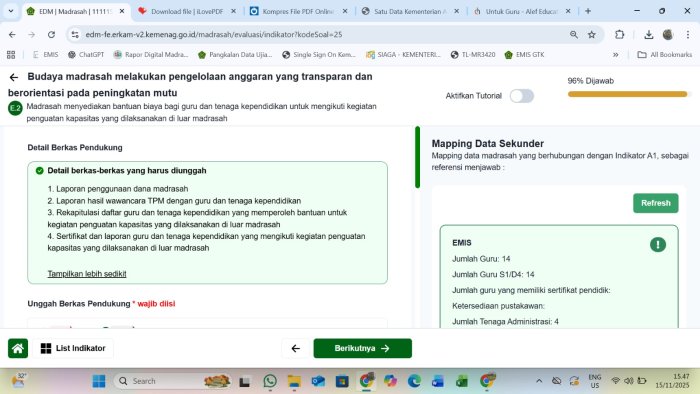Reload the page with the refresh icon
700x394 pixels.
point(51,34)
